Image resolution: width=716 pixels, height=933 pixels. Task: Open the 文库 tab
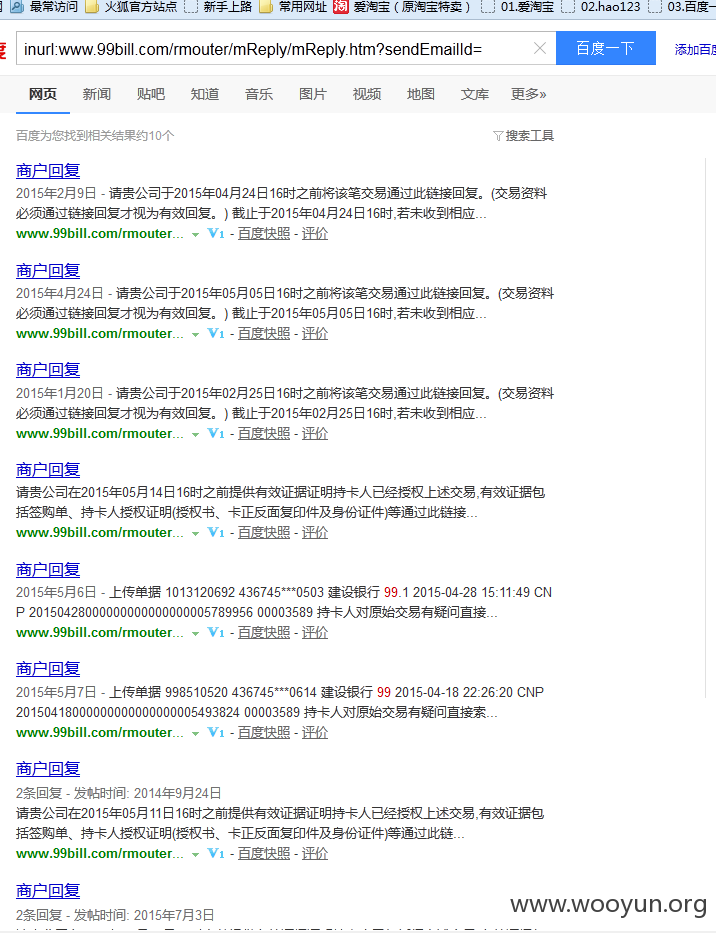click(474, 94)
